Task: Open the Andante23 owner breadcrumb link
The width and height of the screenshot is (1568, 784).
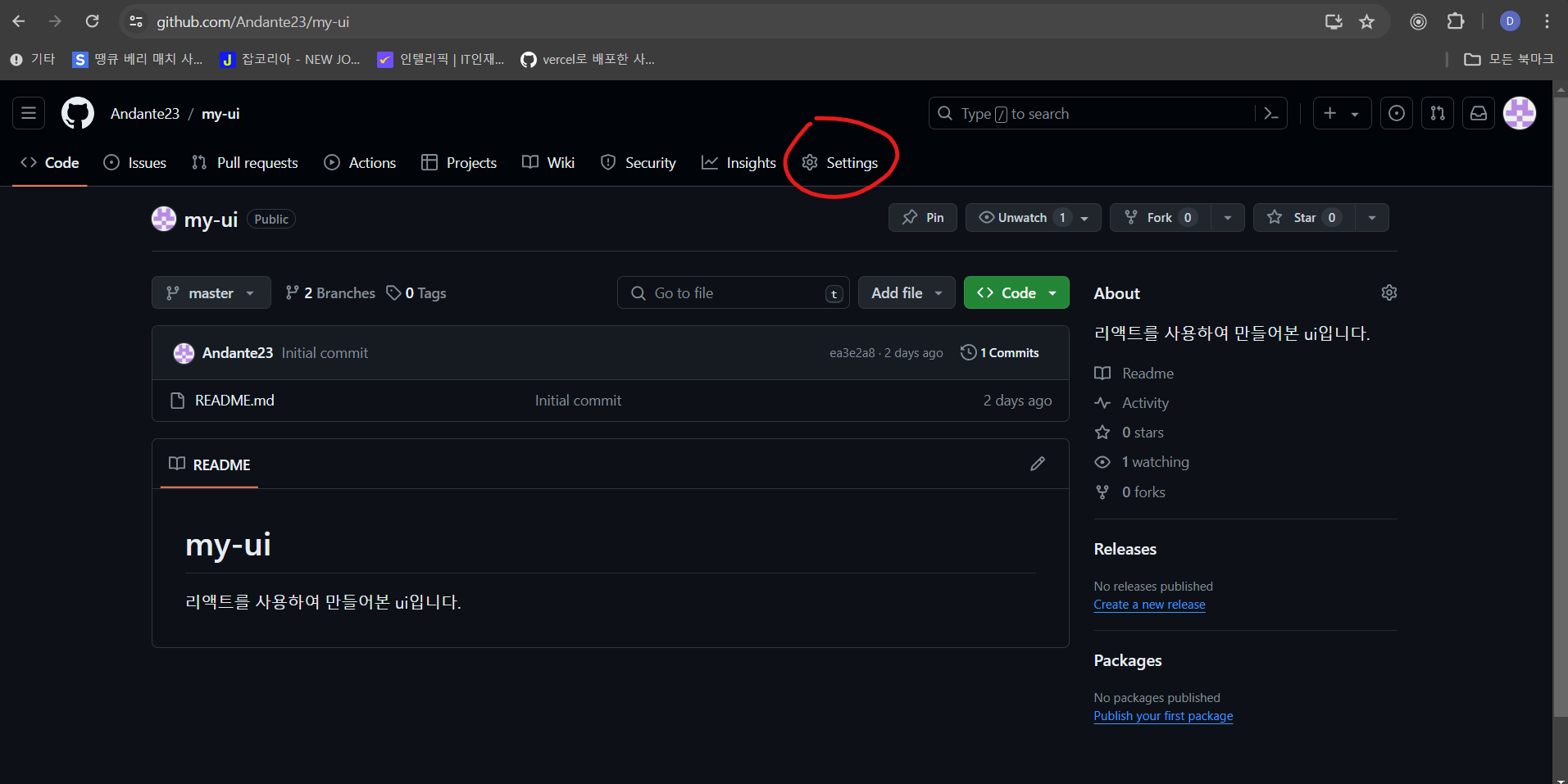Action: coord(145,113)
